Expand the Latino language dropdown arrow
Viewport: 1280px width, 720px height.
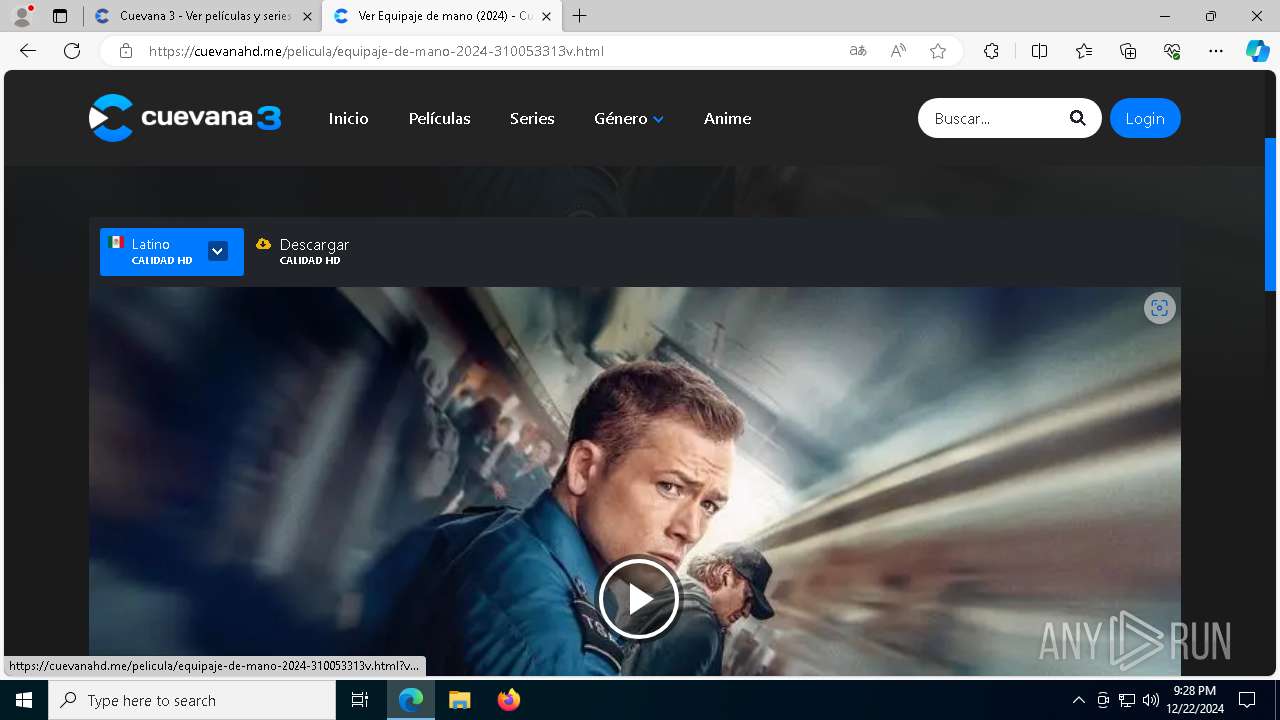pyautogui.click(x=217, y=251)
